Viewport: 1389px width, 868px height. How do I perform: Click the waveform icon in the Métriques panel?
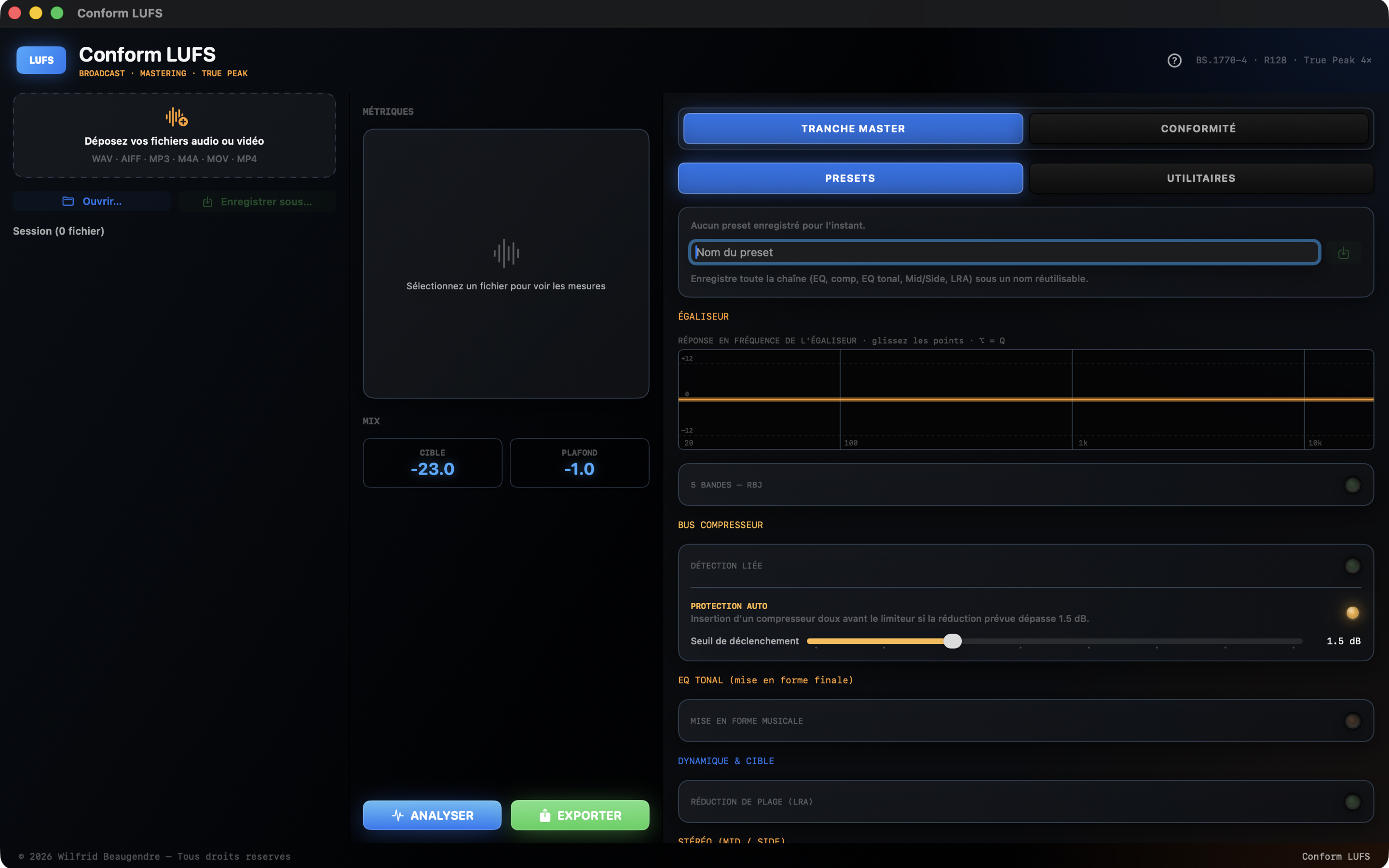(505, 253)
